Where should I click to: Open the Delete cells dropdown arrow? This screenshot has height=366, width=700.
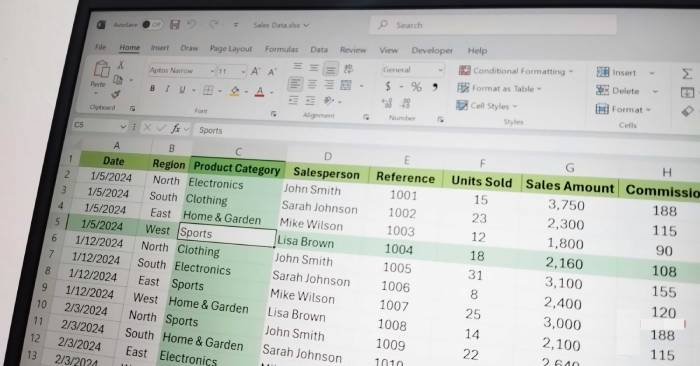pos(655,92)
